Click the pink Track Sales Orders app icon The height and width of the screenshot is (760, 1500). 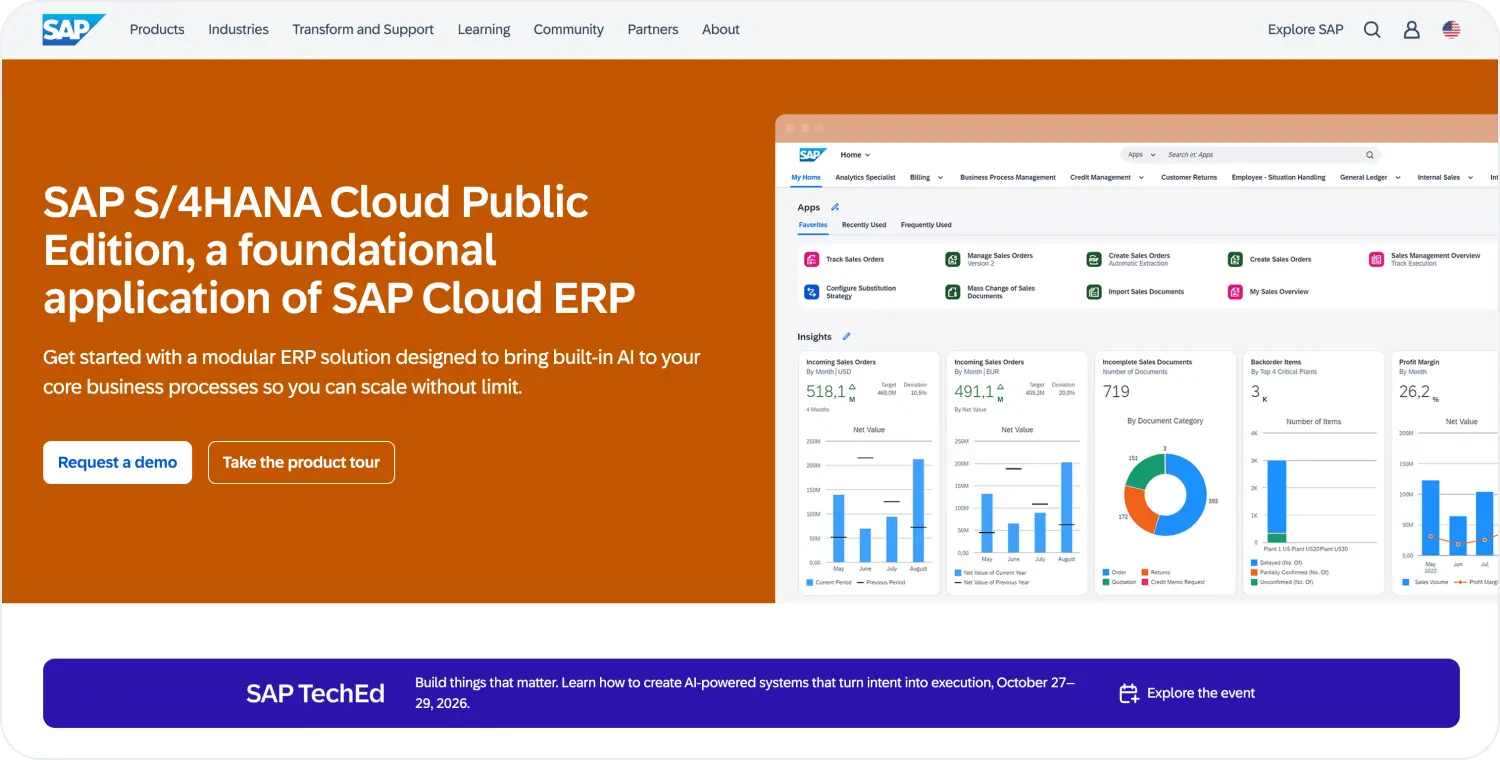(x=812, y=259)
